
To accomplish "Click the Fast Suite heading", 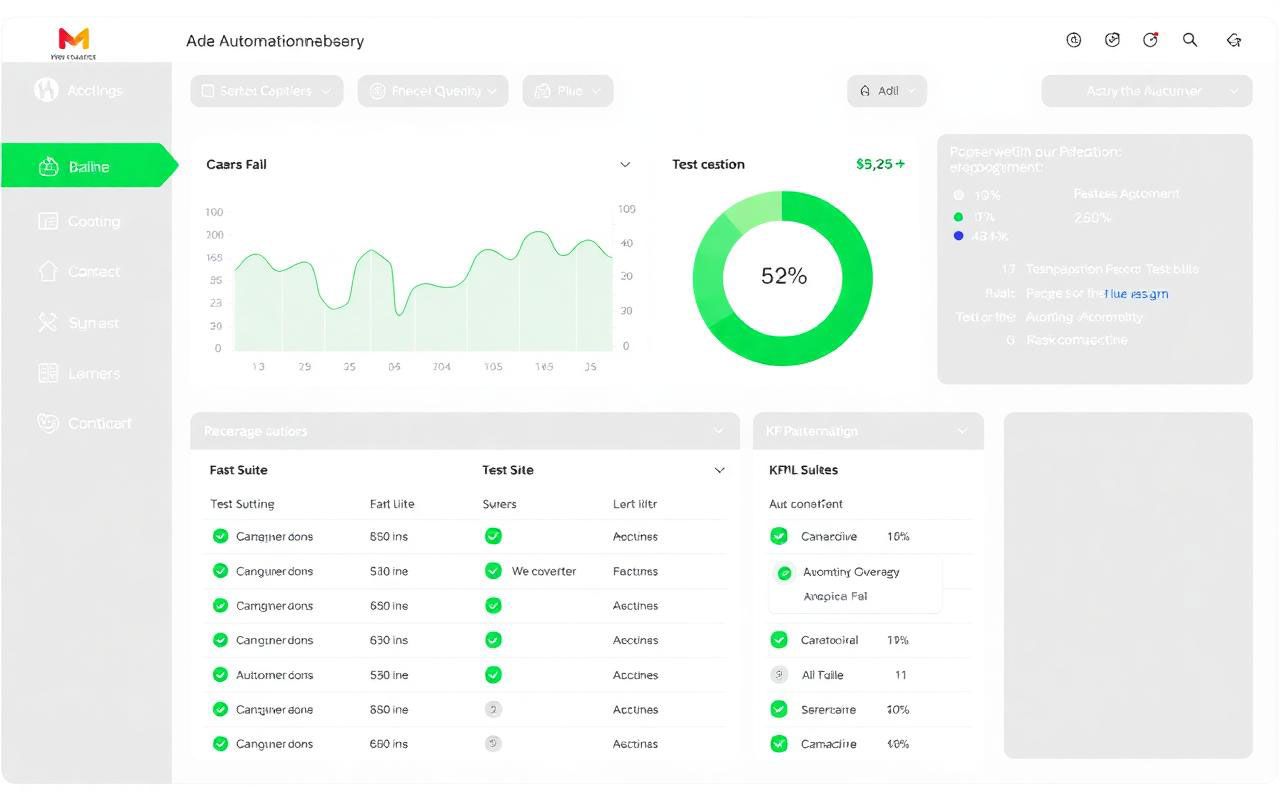I will pyautogui.click(x=238, y=470).
